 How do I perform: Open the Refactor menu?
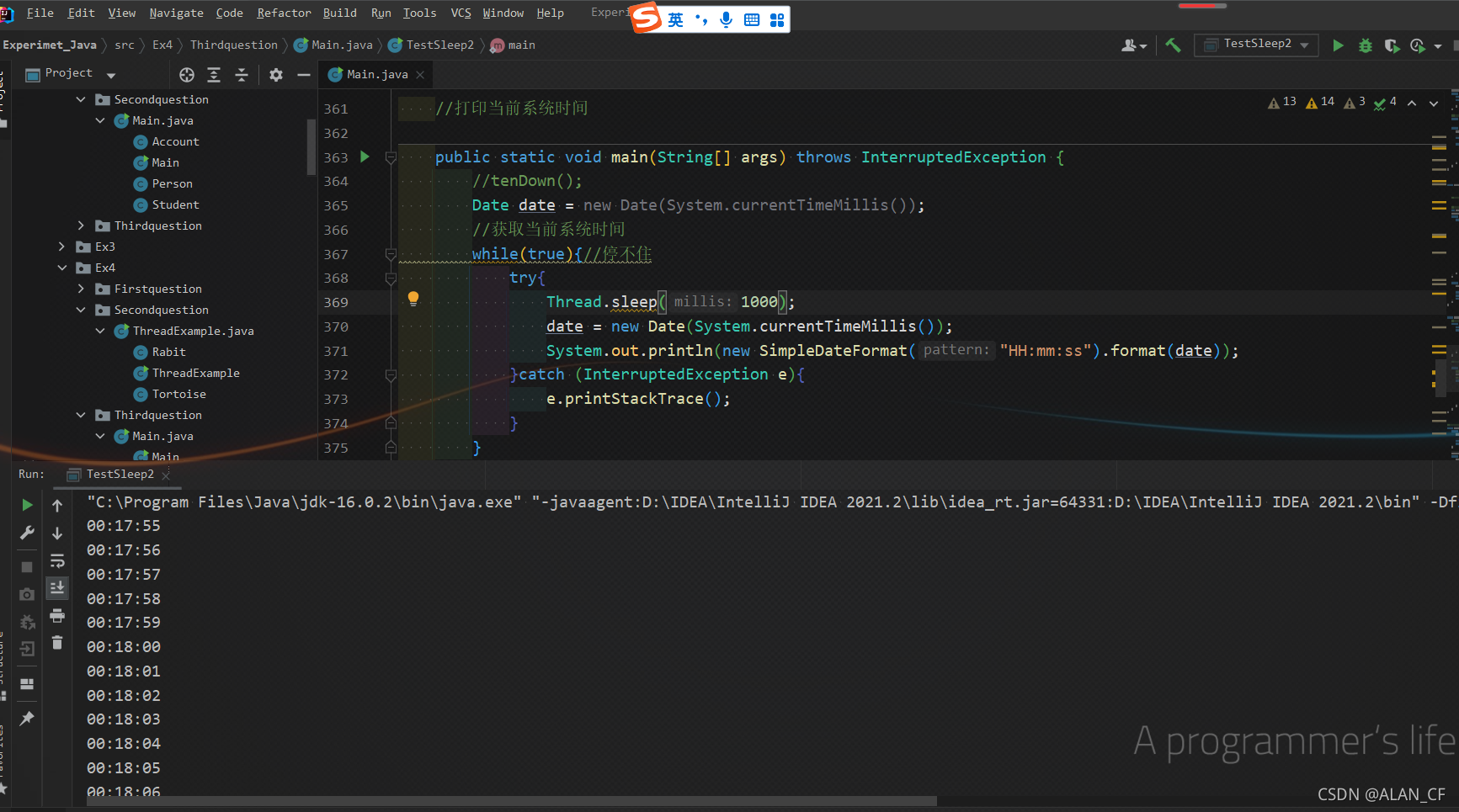(284, 13)
